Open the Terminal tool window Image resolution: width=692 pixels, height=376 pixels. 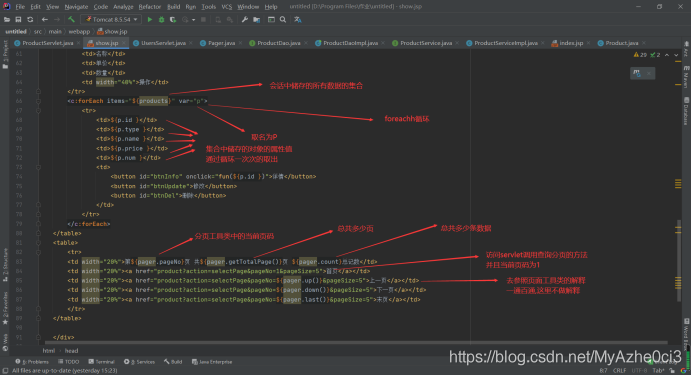click(x=102, y=362)
